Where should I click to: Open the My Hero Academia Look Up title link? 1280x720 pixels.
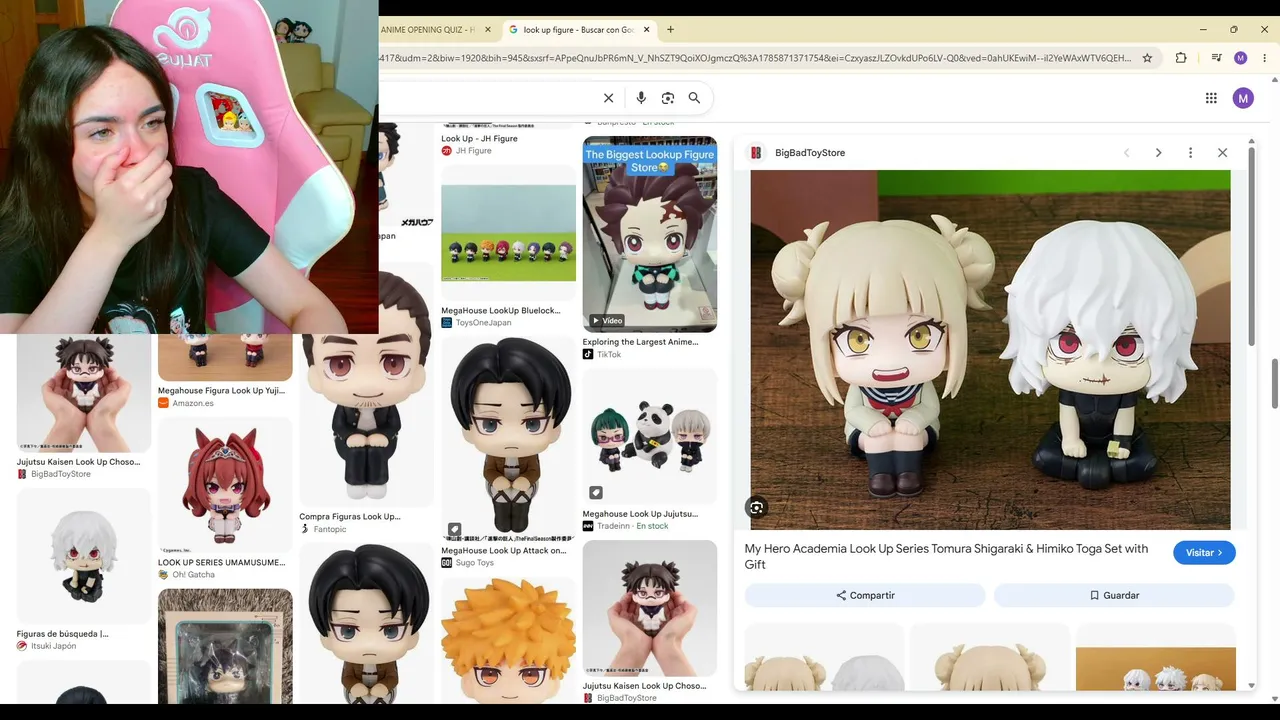coord(946,556)
